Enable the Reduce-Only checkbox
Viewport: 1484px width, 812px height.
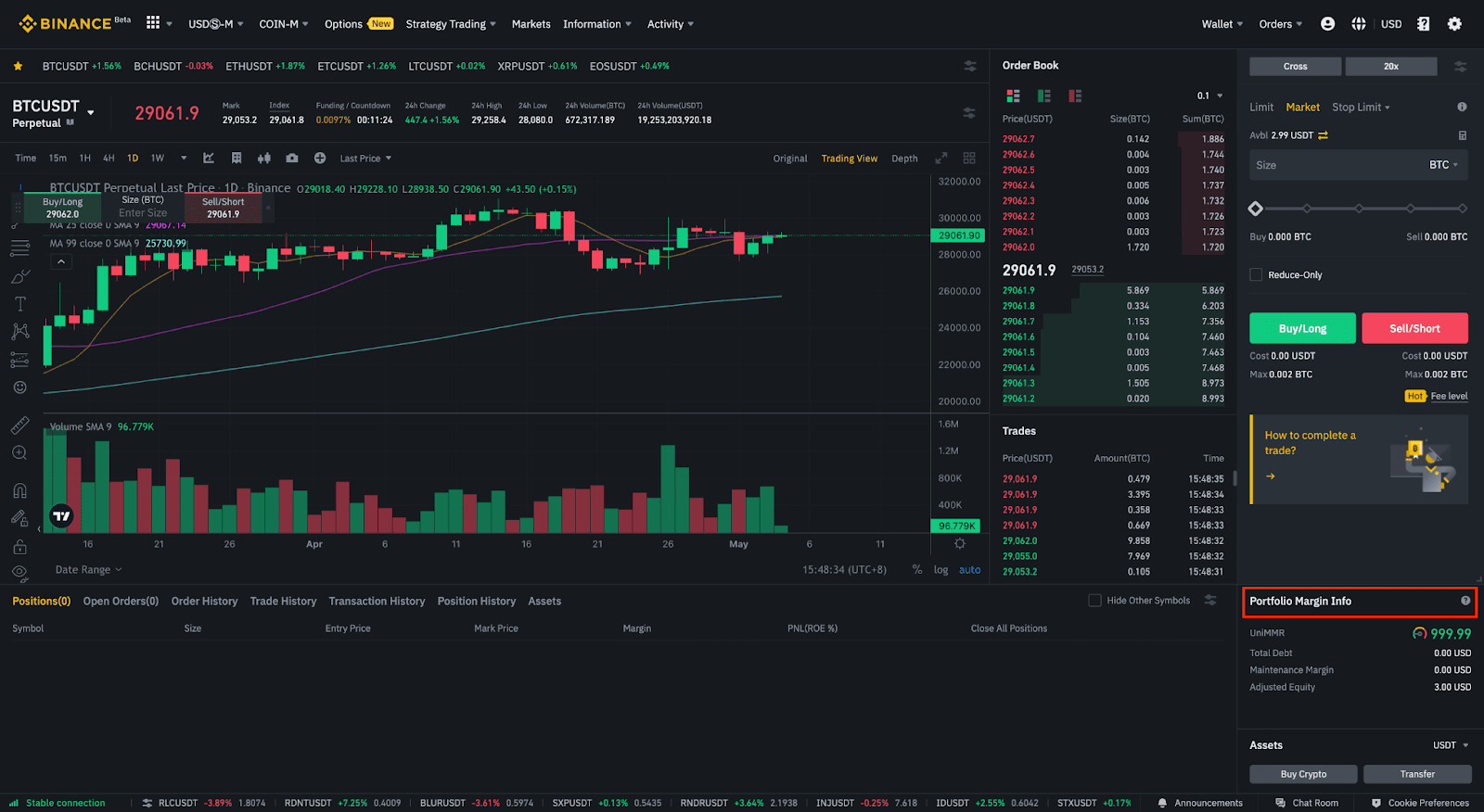tap(1256, 274)
